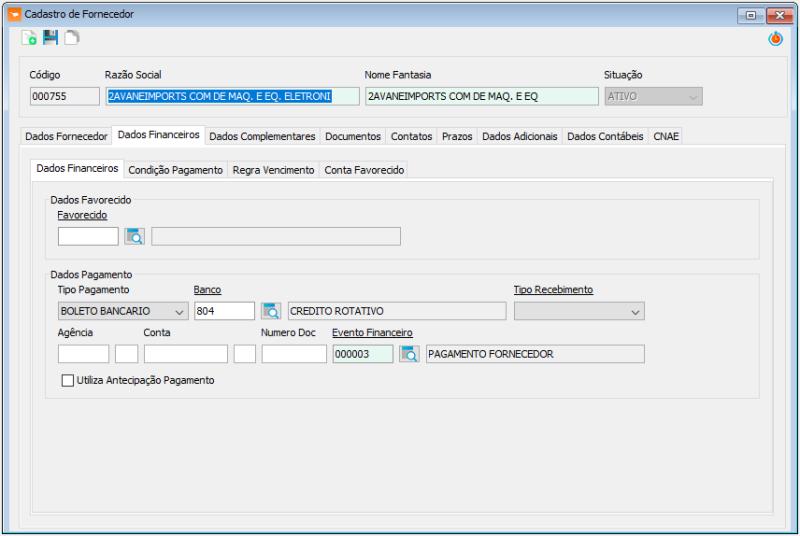Open Dados Complementares tab
Viewport: 800px width, 536px height.
tap(262, 137)
